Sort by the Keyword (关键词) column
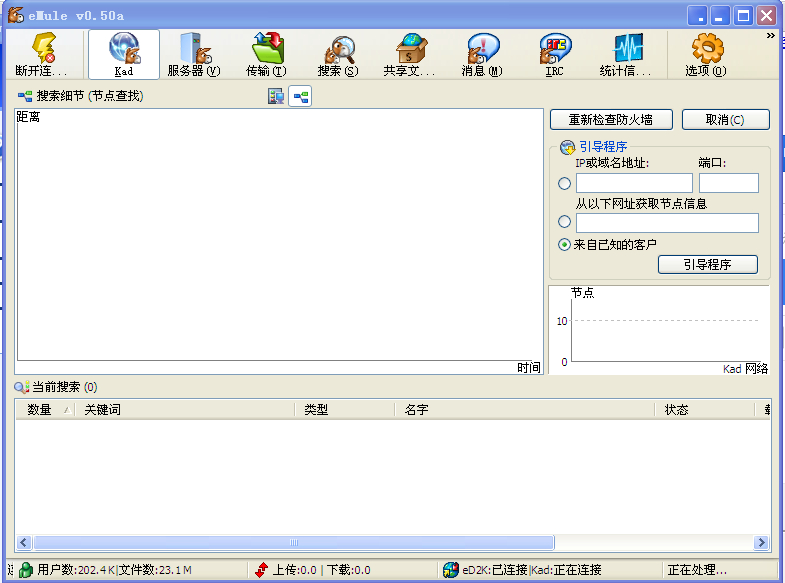 185,410
